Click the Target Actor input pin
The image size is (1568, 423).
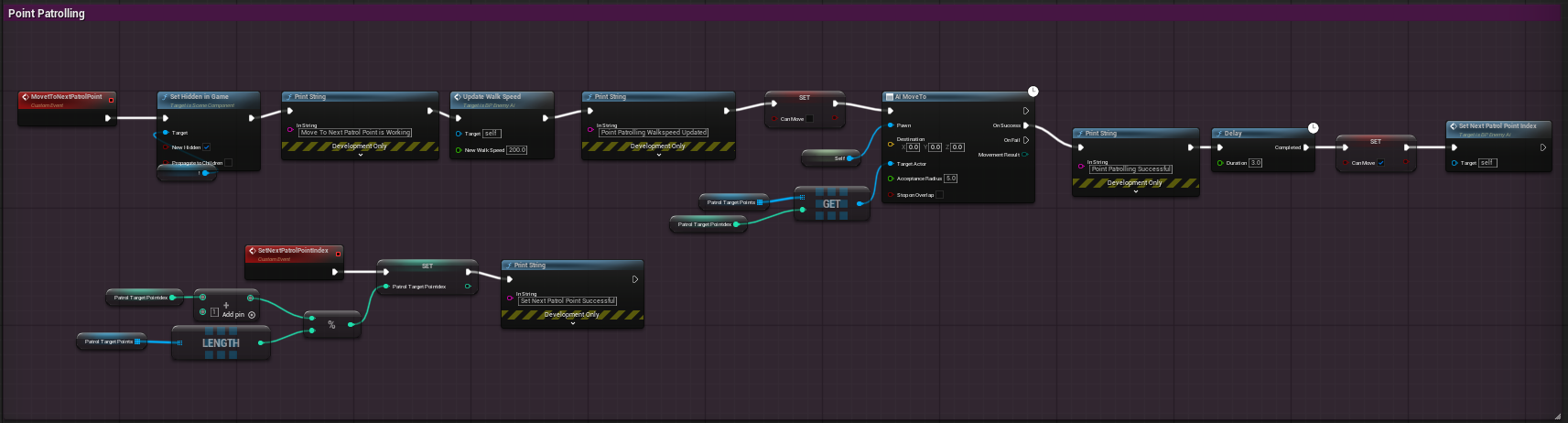pyautogui.click(x=891, y=164)
